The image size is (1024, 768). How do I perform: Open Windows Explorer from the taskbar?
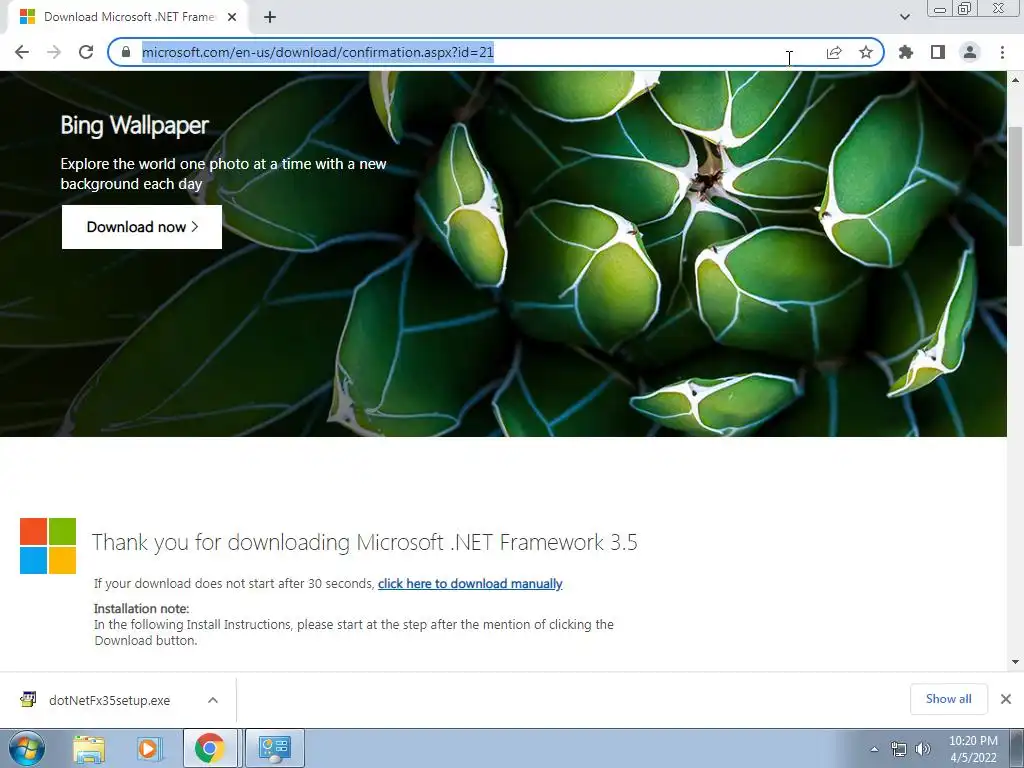(x=89, y=748)
